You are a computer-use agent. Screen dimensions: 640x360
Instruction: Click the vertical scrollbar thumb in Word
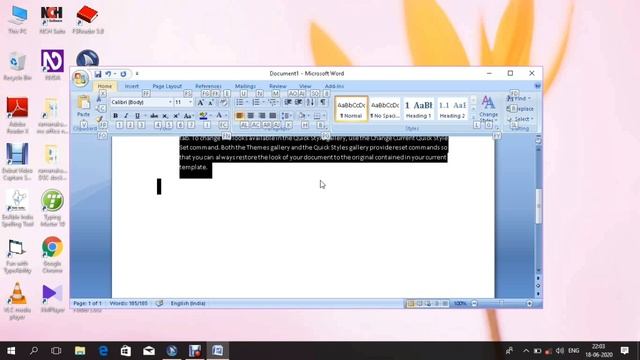pos(538,206)
